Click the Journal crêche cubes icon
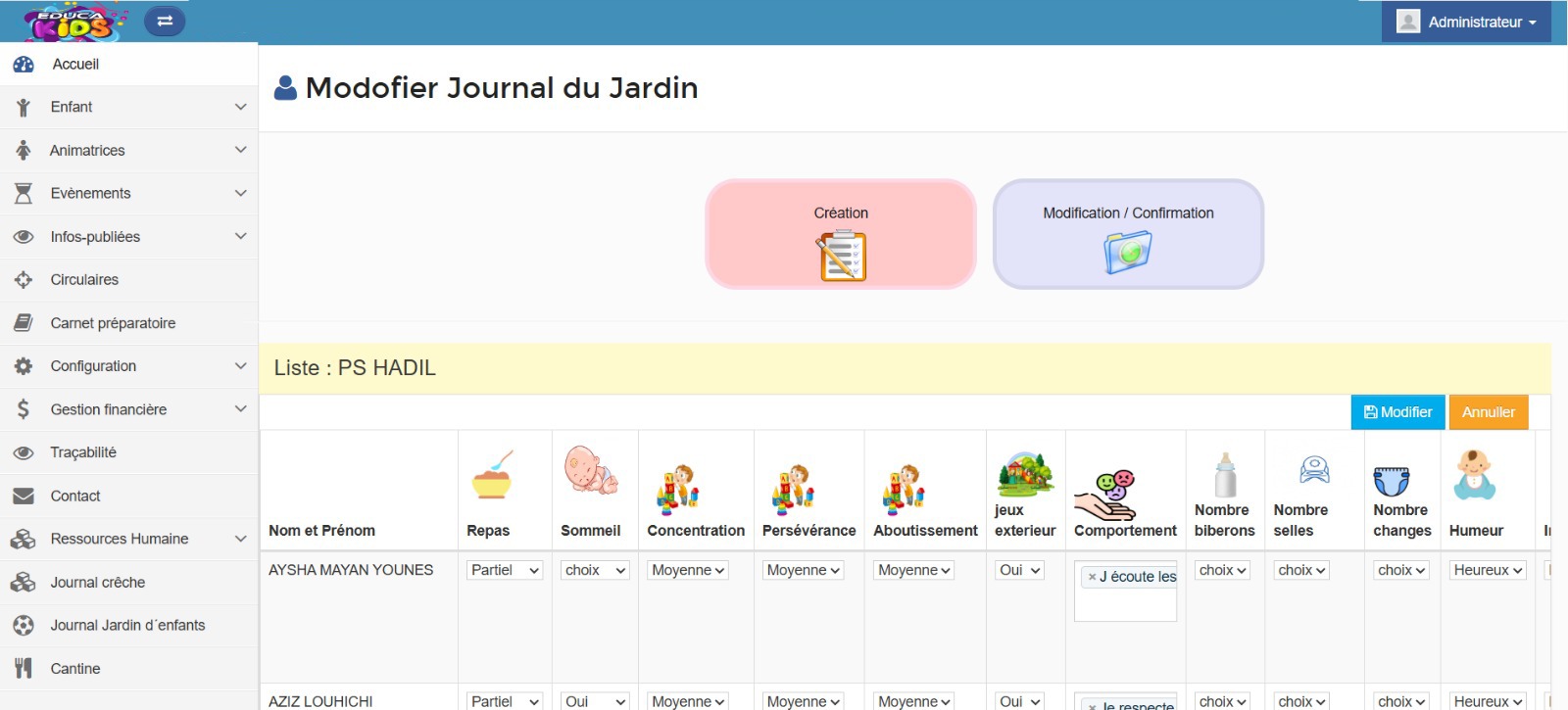 [24, 583]
